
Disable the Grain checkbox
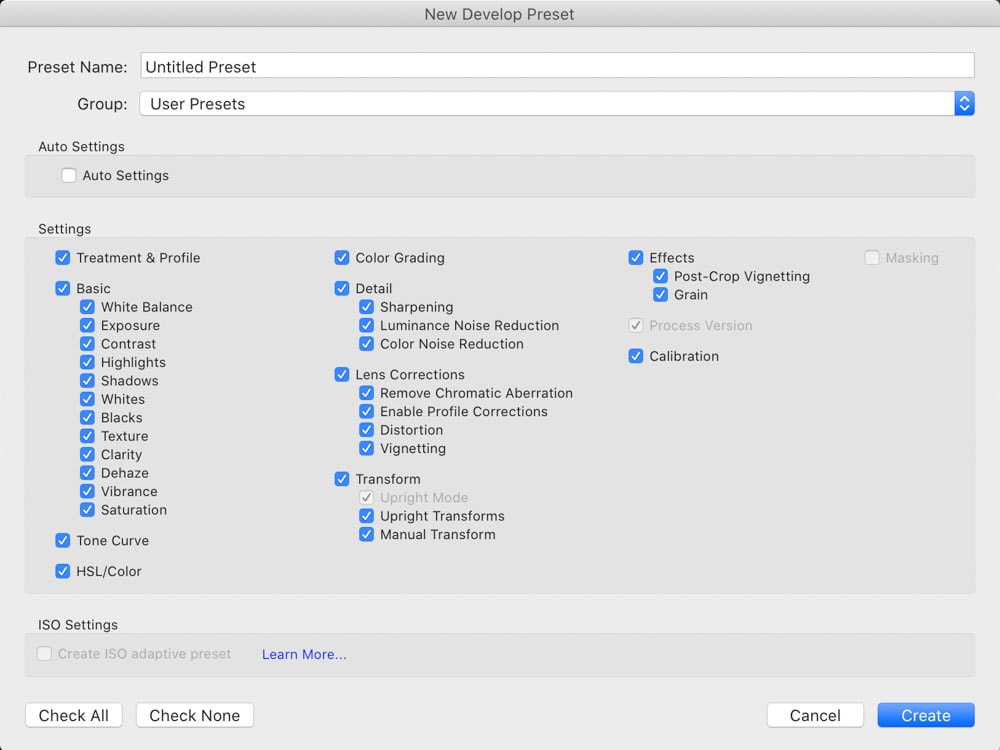point(661,295)
